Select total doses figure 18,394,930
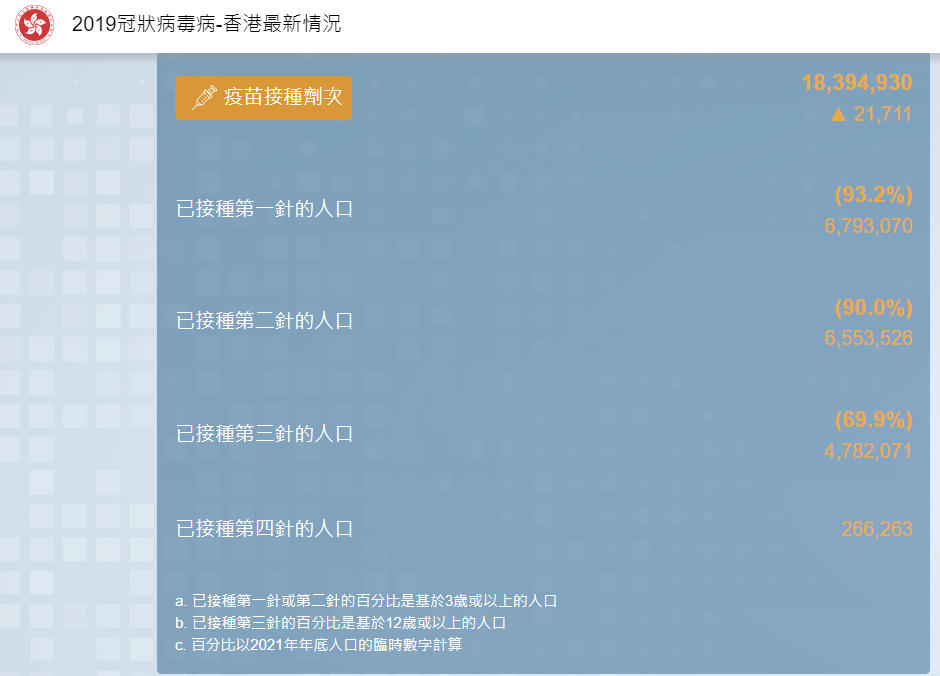Screen dimensions: 940x676 [856, 82]
